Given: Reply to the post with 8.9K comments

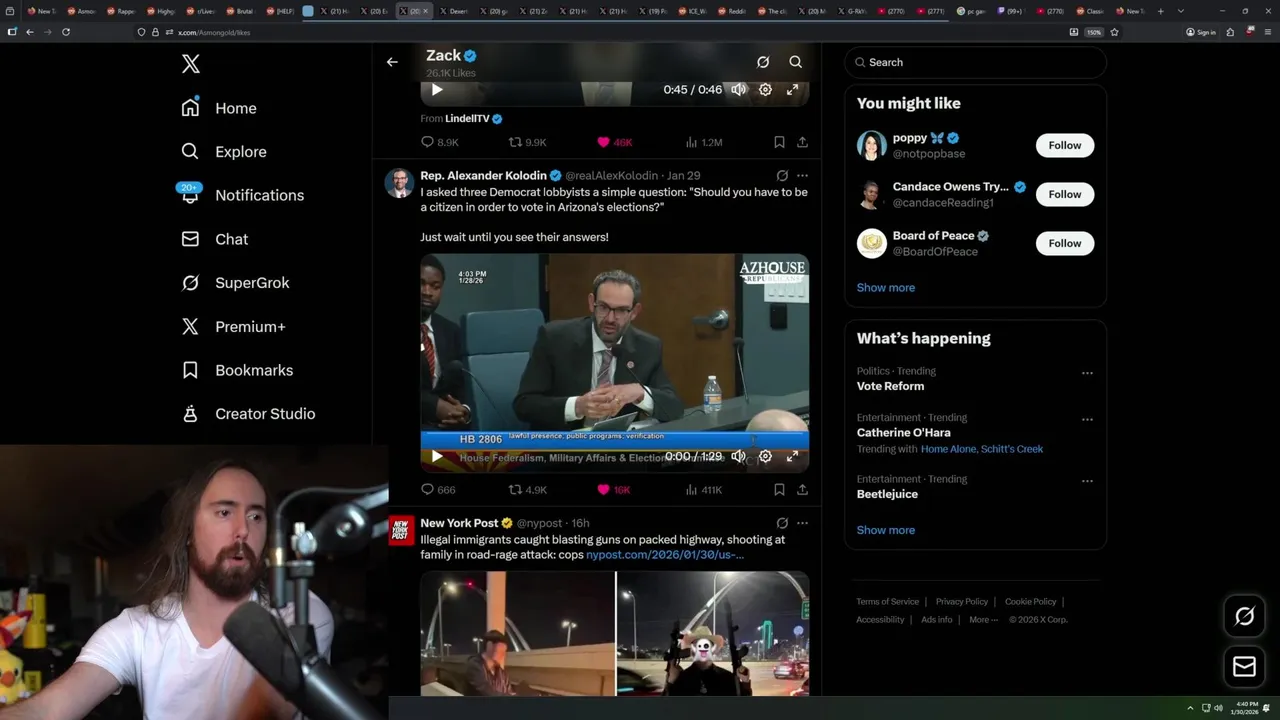Looking at the screenshot, I should [440, 143].
